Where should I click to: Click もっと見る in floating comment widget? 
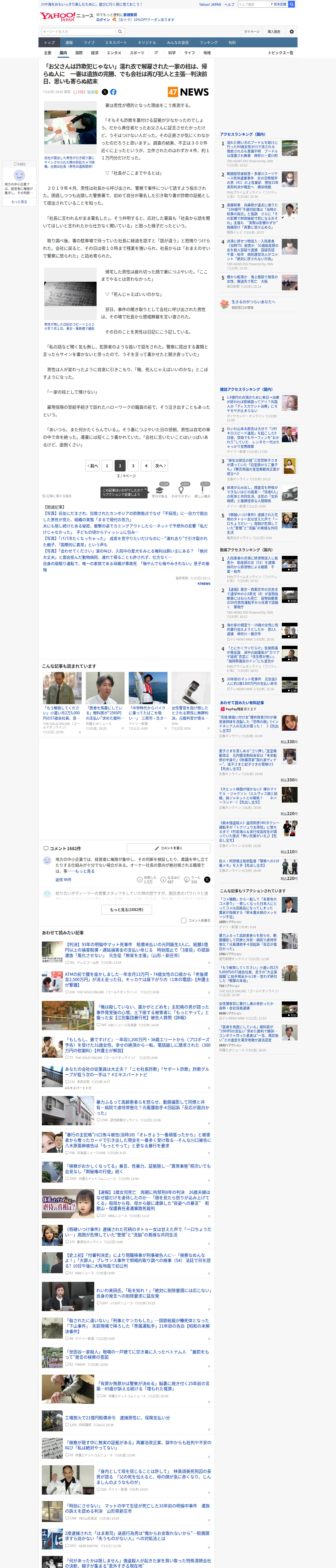pos(20,202)
